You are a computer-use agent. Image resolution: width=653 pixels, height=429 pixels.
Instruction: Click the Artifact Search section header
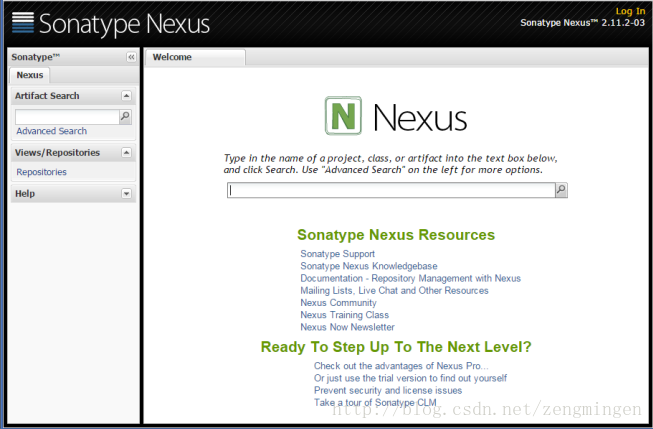click(x=73, y=96)
